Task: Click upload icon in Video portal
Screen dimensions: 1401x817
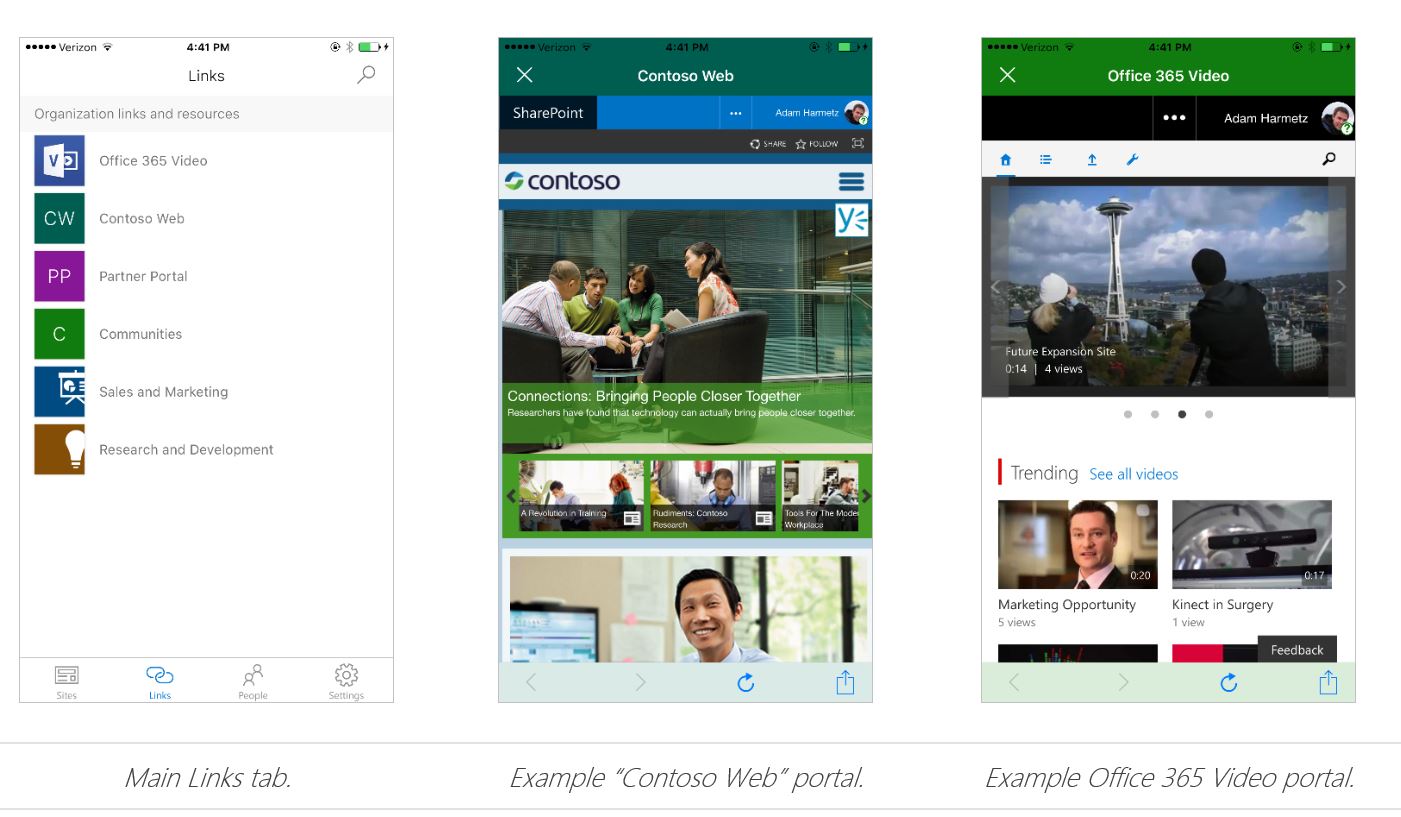Action: (x=1092, y=160)
